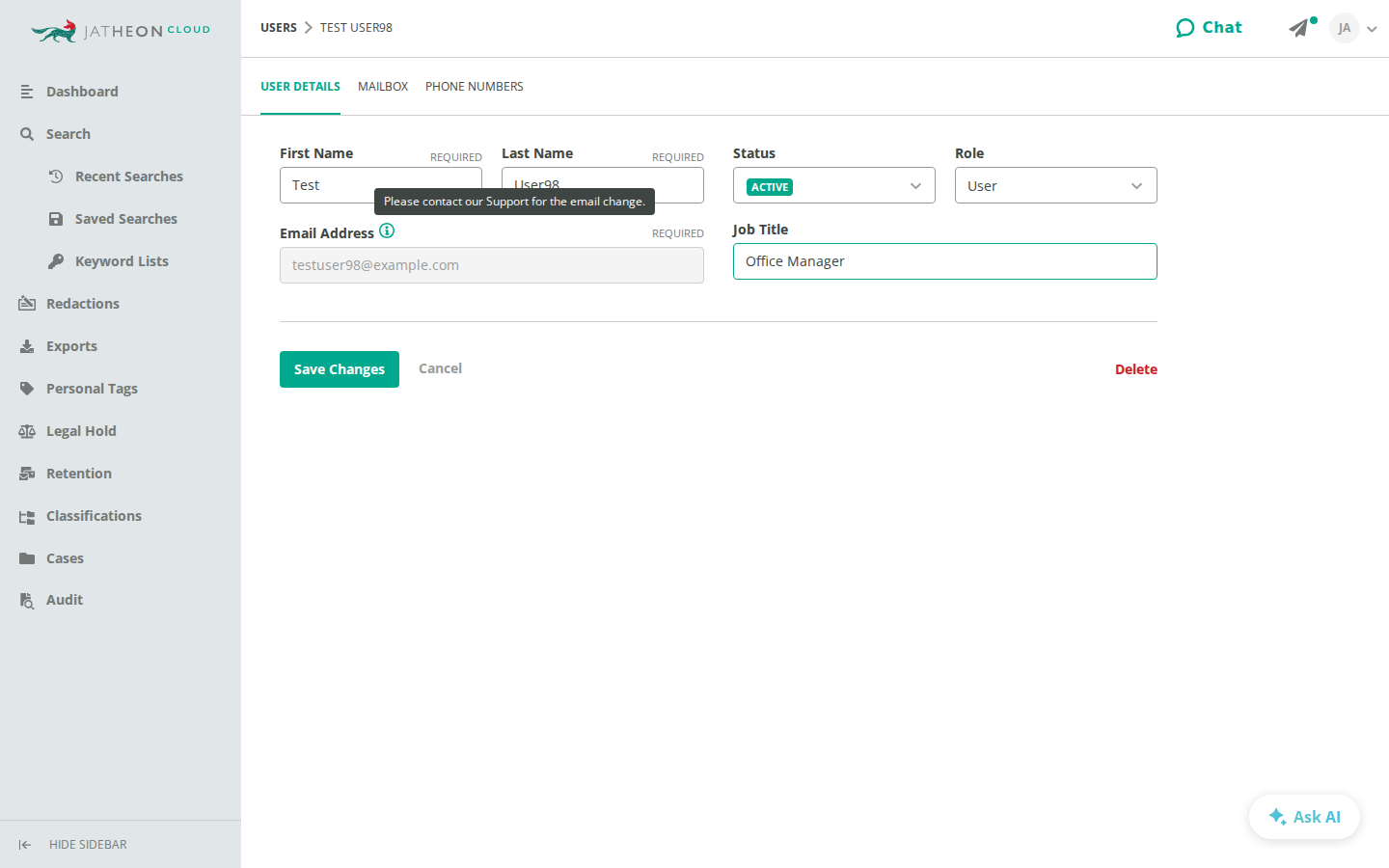Open the Ask AI assistant
Viewport: 1389px width, 868px height.
click(x=1304, y=817)
